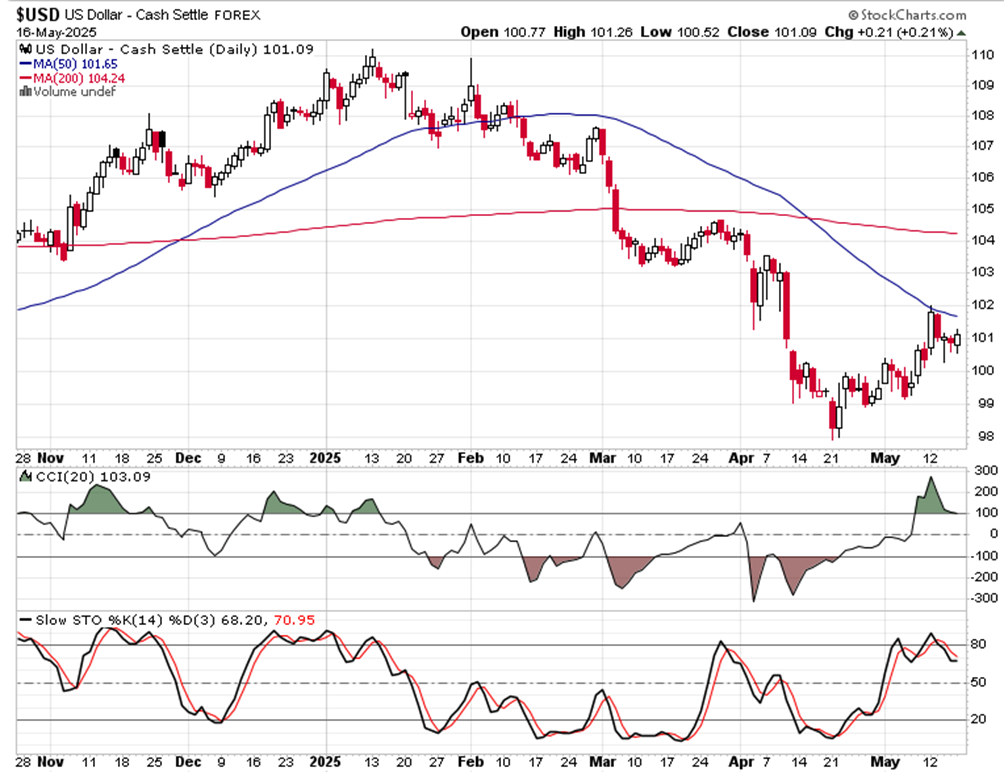The height and width of the screenshot is (772, 1004).
Task: Click the MA(50) 101.65 legend label
Action: click(76, 64)
